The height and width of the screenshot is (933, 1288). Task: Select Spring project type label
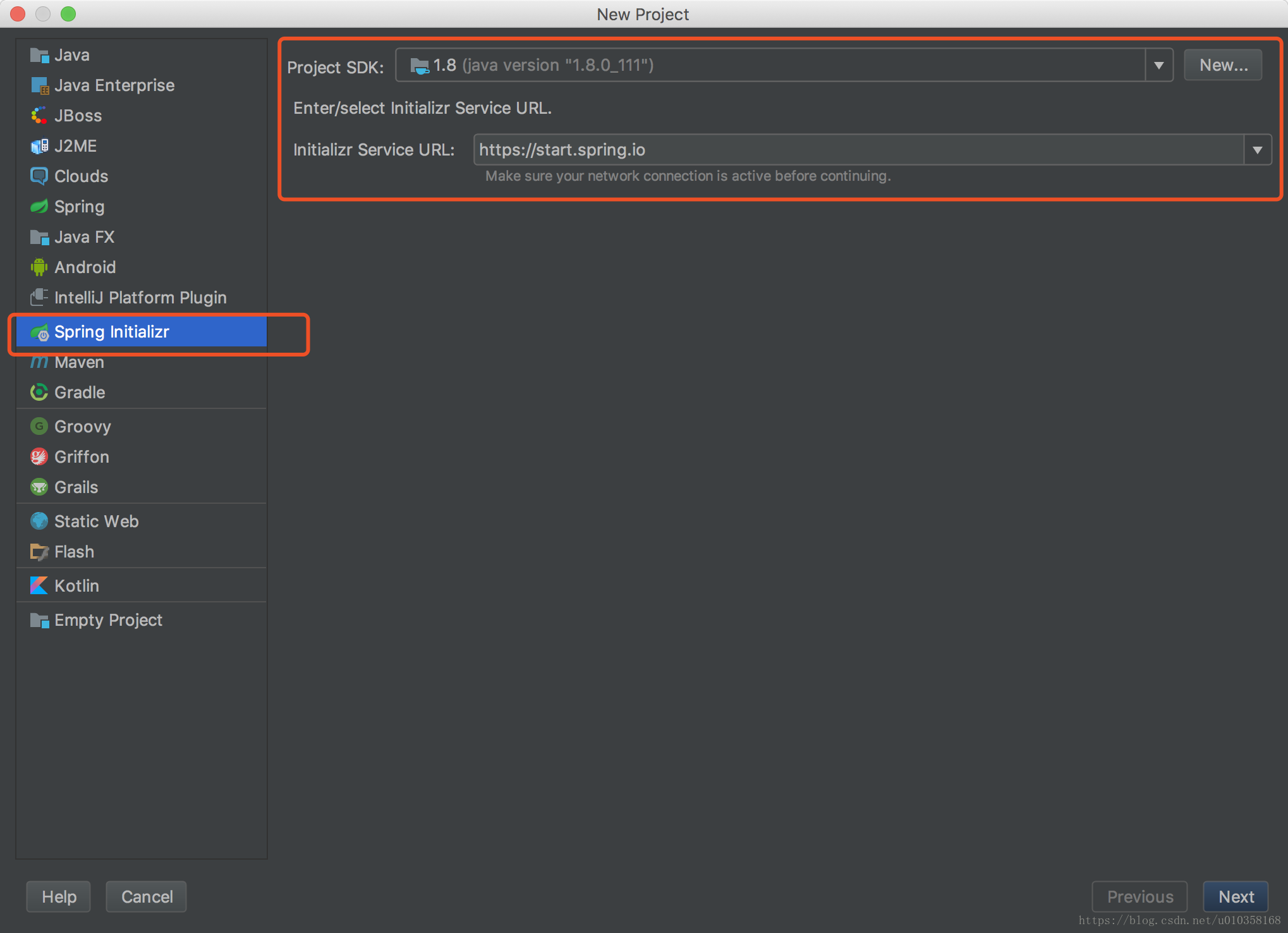pos(80,207)
